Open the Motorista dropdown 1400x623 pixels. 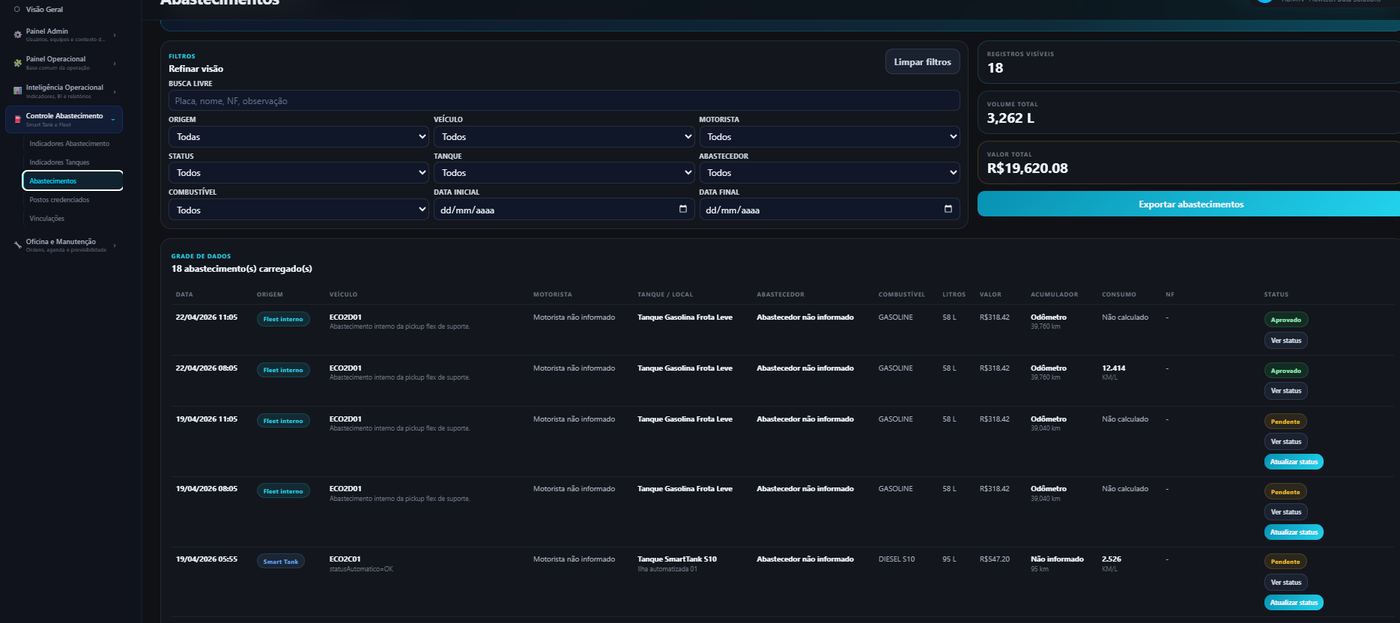coord(829,136)
